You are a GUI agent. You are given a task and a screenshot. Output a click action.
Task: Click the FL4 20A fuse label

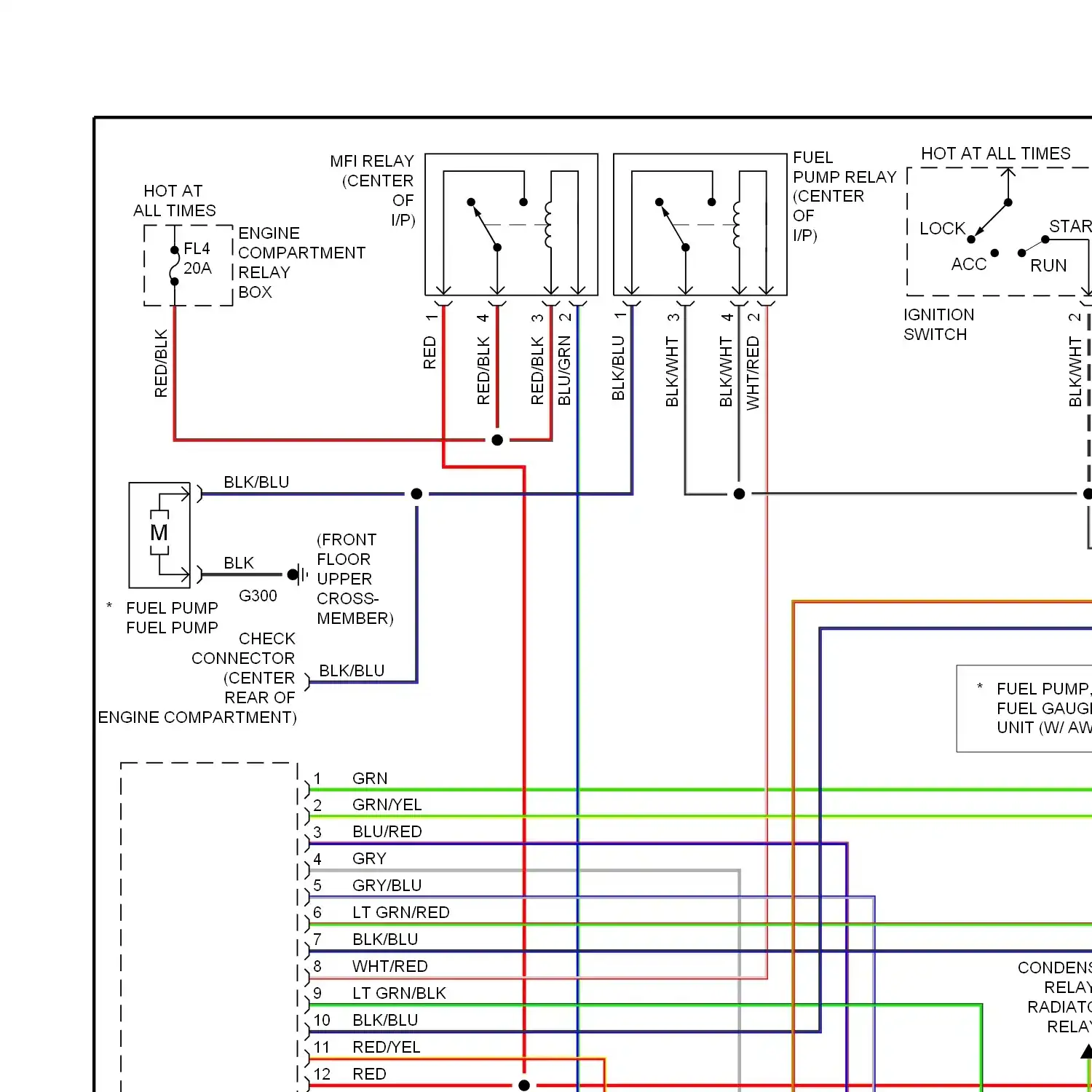coord(197,258)
